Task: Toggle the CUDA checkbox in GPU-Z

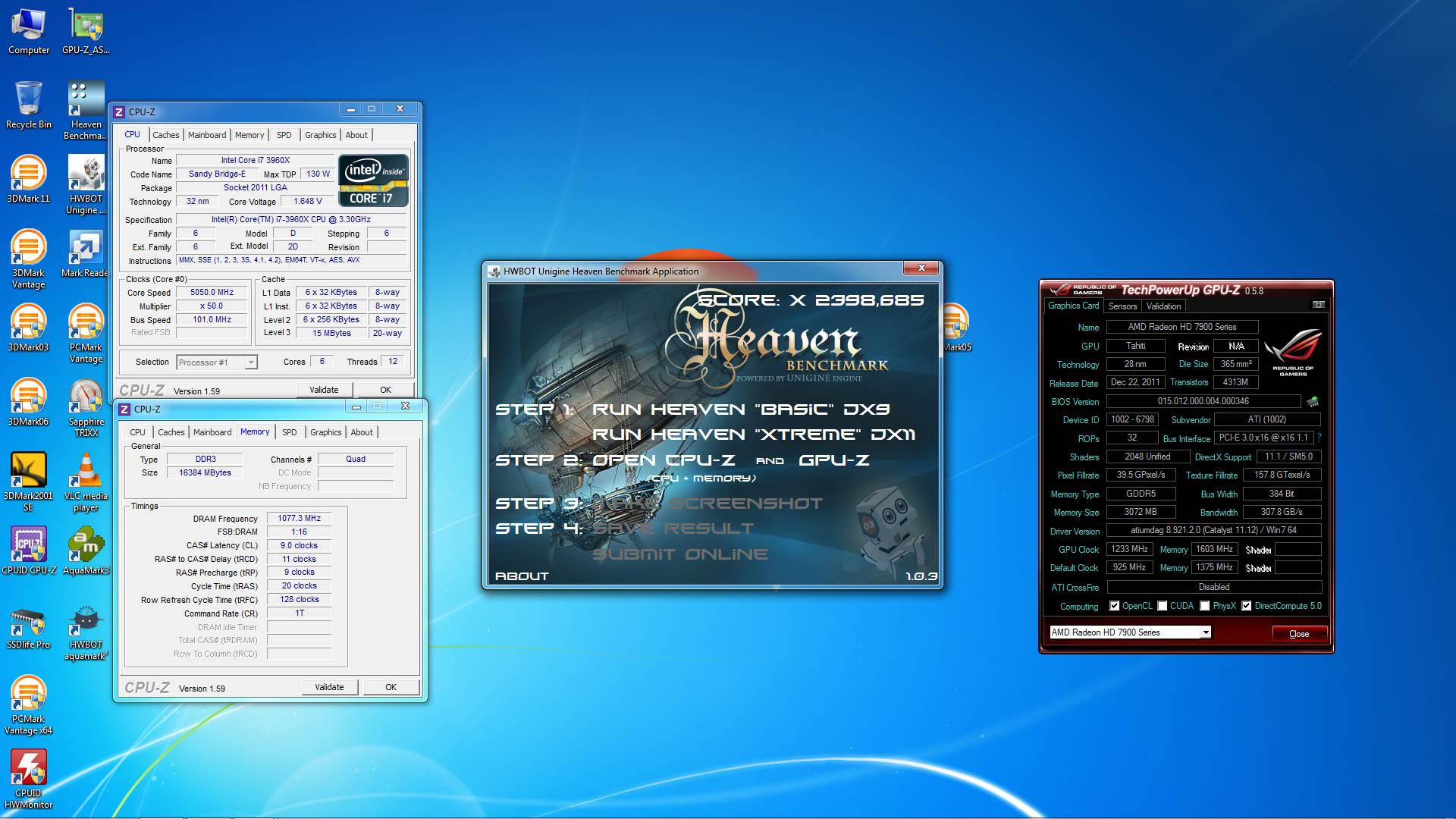Action: pos(1162,606)
